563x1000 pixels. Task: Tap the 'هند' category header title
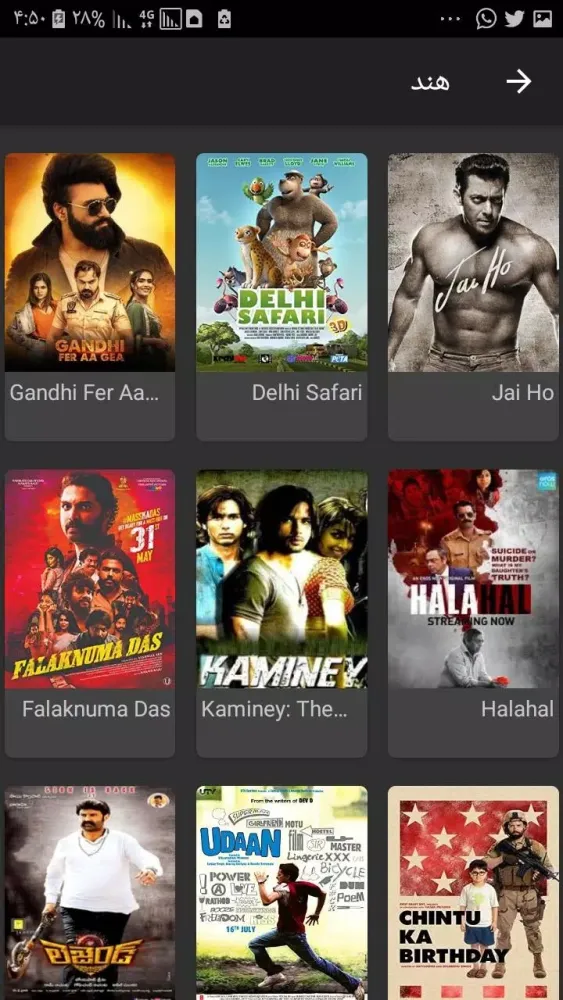430,83
